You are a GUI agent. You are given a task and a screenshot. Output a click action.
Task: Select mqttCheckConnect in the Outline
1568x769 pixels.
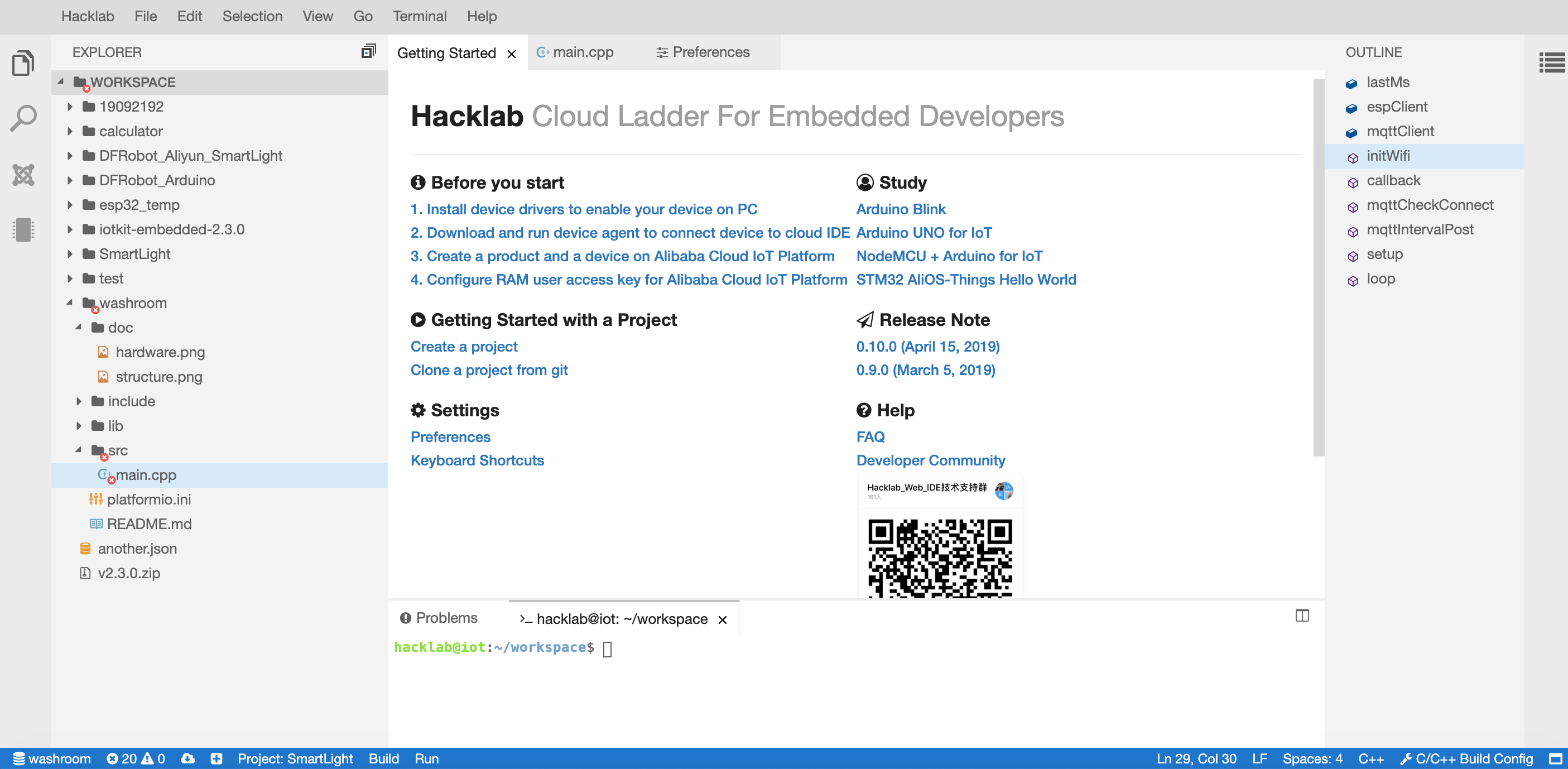[1425, 205]
